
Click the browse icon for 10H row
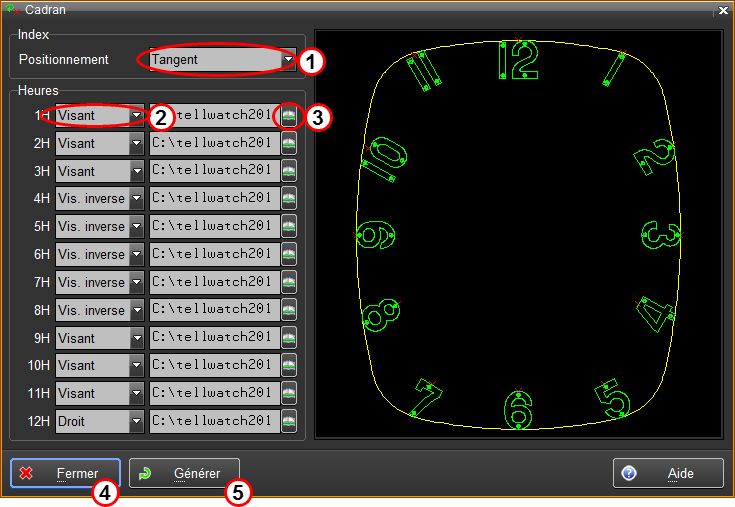tap(289, 366)
